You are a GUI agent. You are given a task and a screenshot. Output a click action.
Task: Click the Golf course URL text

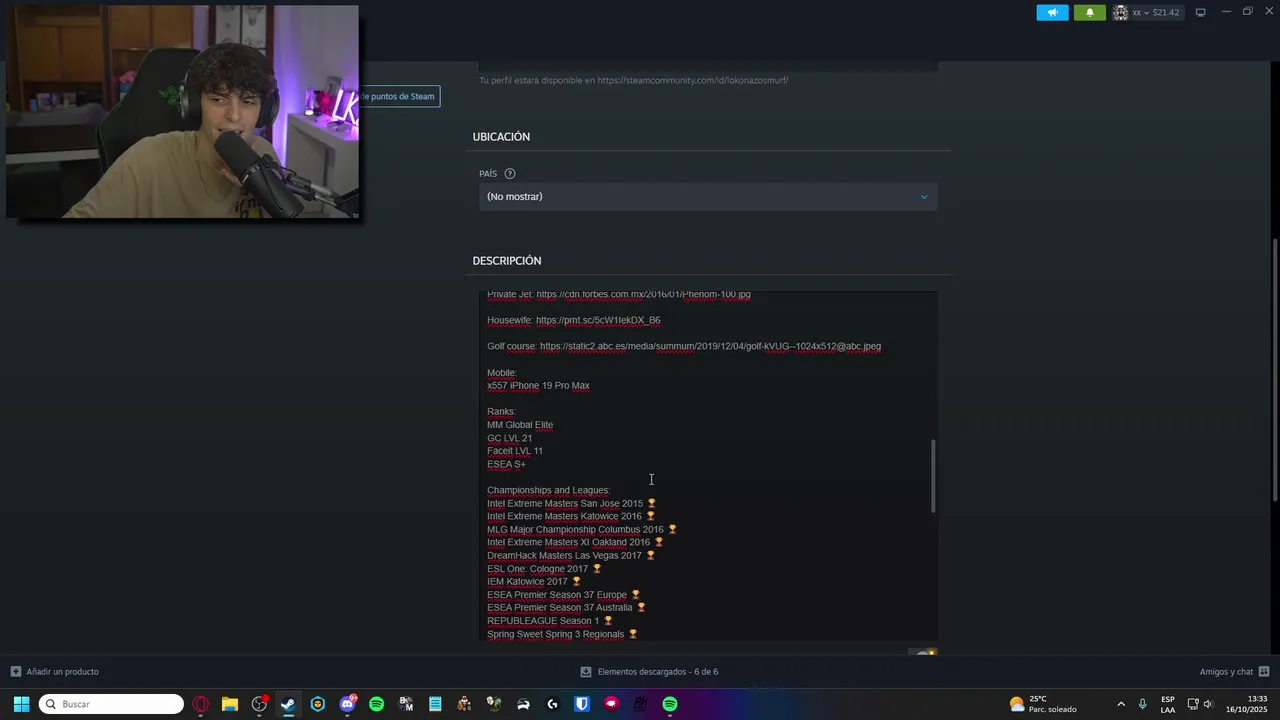(710, 347)
